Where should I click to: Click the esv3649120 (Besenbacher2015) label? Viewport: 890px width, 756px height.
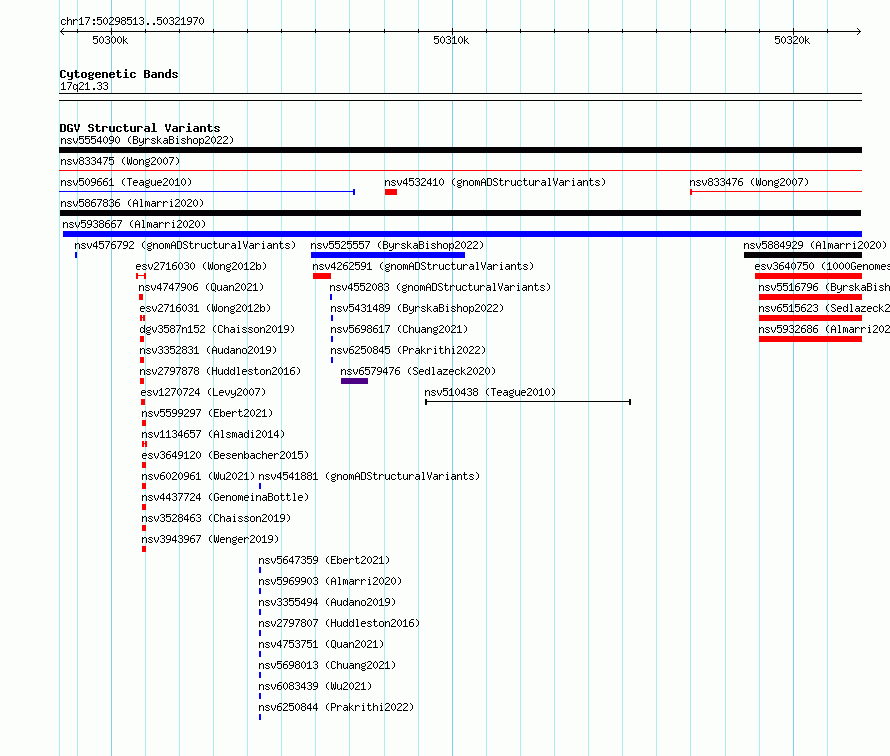(x=225, y=455)
